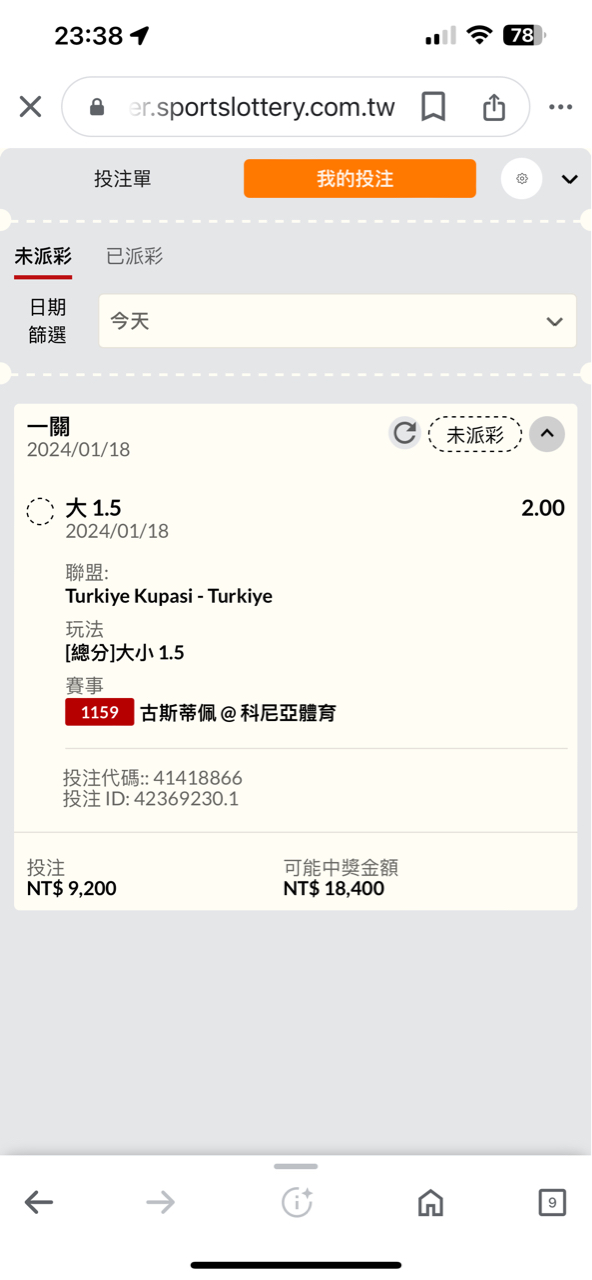Open the 今天 date filter dropdown
The image size is (592, 1280).
tap(337, 321)
